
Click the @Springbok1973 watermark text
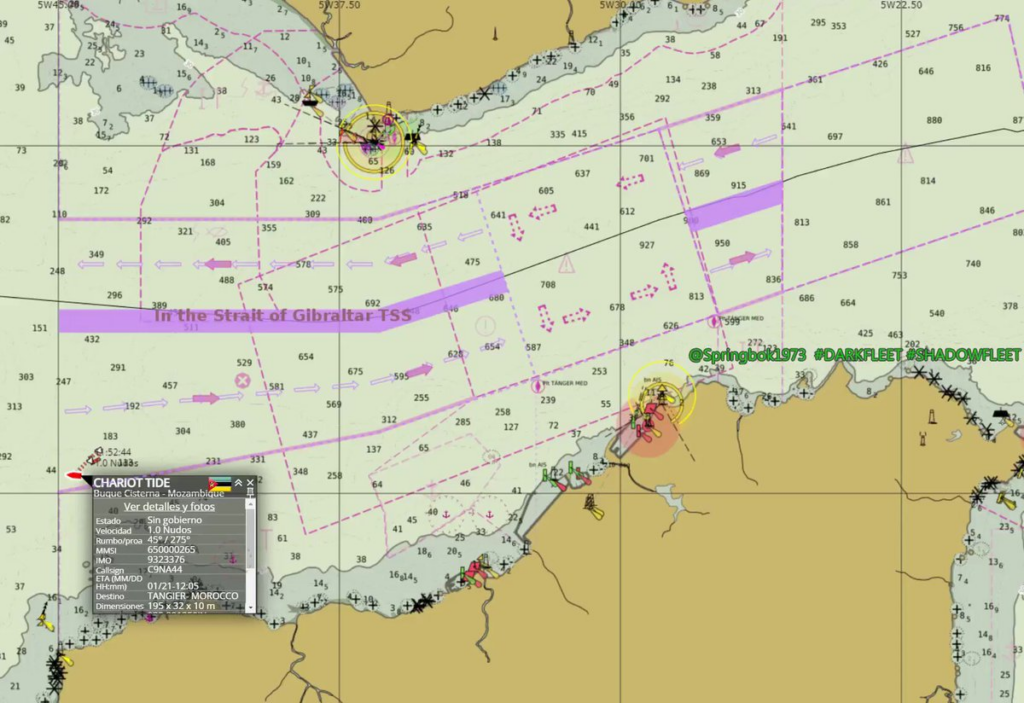point(747,355)
